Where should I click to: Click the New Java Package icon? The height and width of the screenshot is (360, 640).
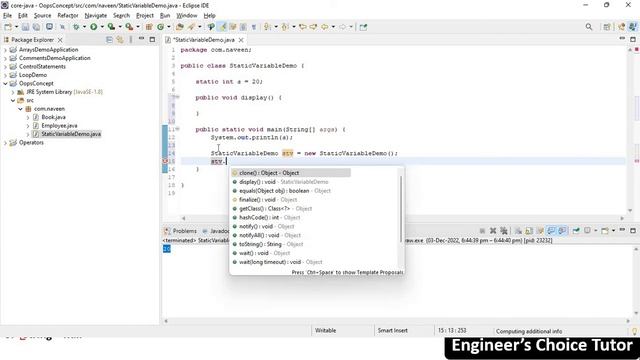pos(149,27)
